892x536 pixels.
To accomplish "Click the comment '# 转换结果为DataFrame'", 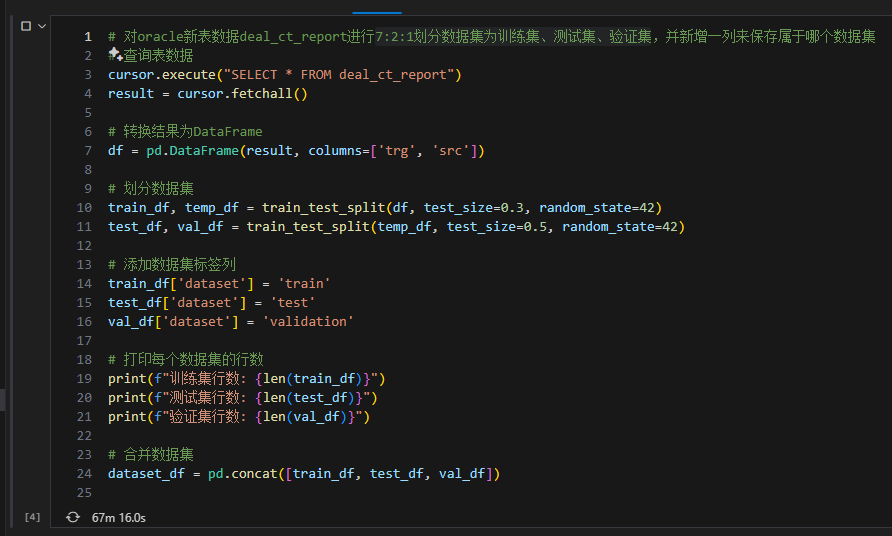I will coord(185,131).
